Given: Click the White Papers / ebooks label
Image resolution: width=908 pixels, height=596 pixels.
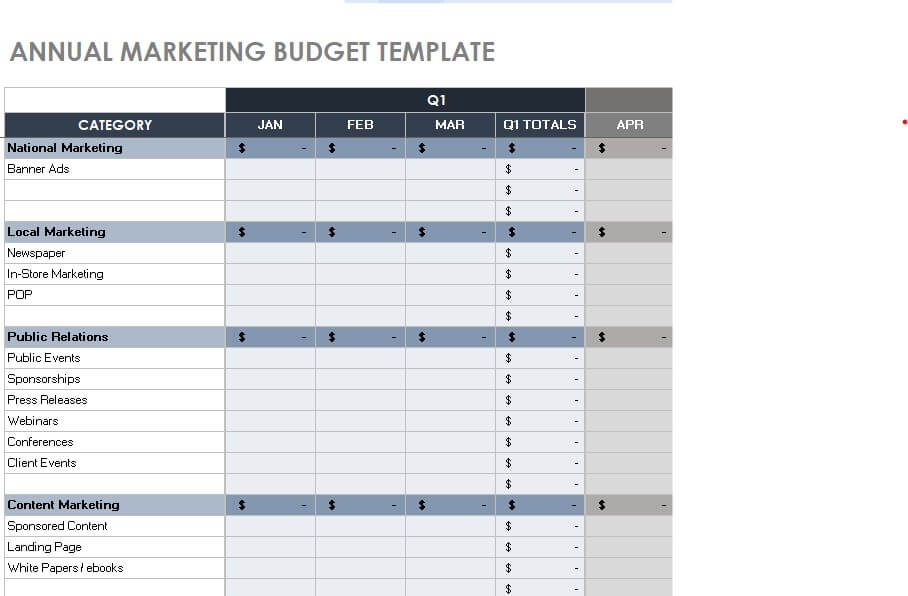Looking at the screenshot, I should 65,568.
